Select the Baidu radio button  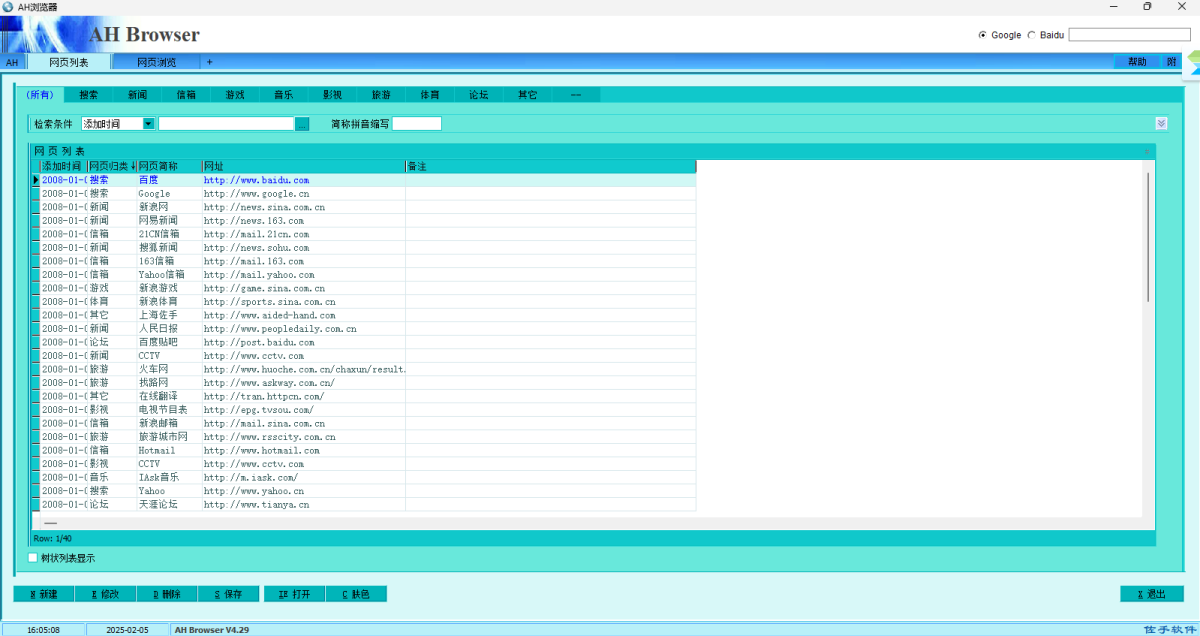pos(1032,35)
